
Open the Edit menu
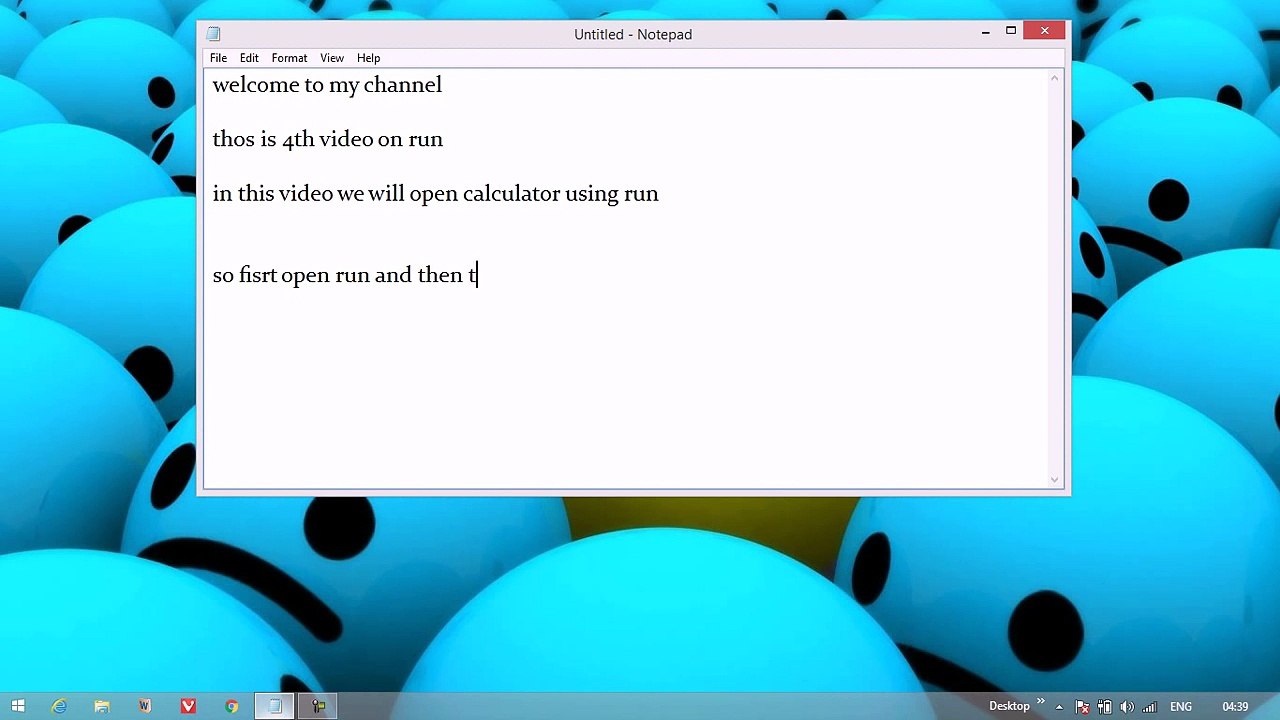tap(249, 58)
